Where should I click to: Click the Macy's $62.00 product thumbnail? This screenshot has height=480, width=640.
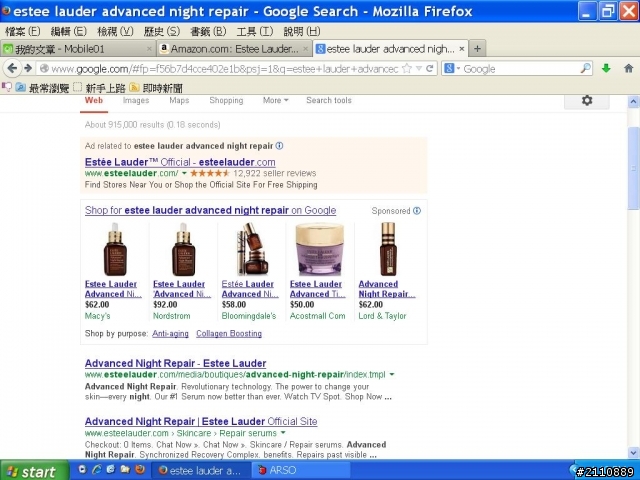tap(115, 249)
